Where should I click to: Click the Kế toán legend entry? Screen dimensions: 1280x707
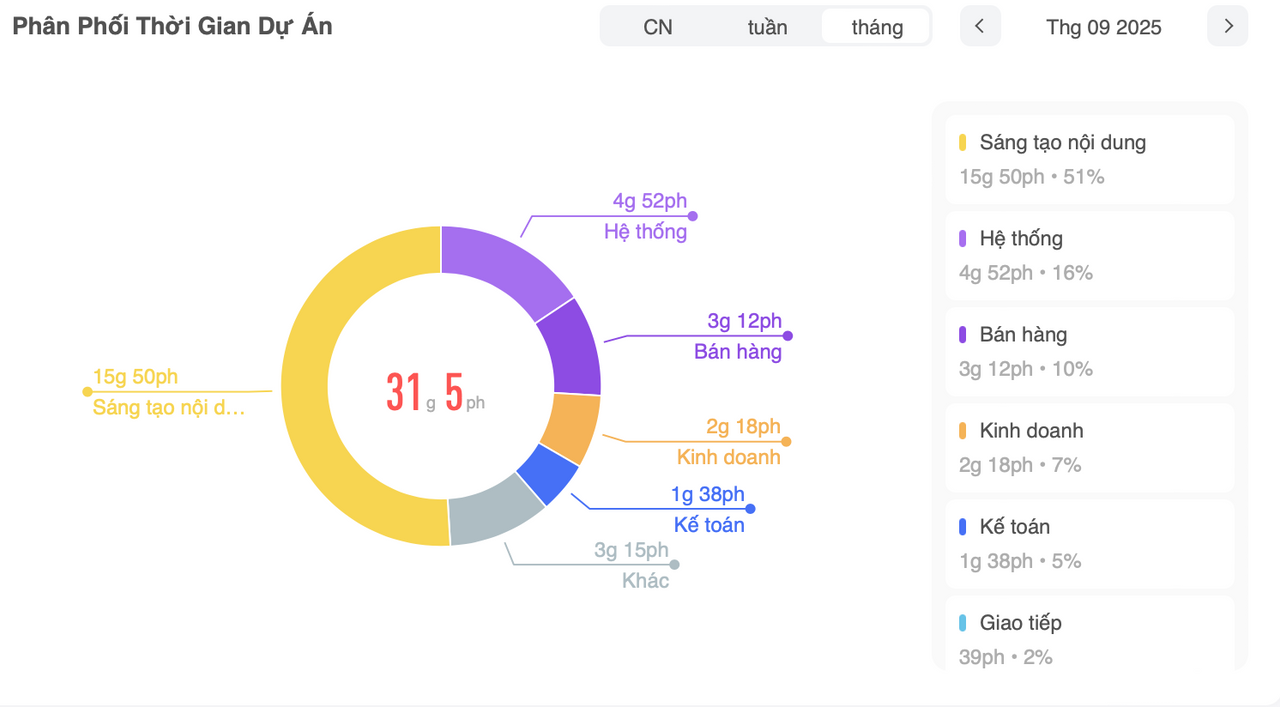1089,542
